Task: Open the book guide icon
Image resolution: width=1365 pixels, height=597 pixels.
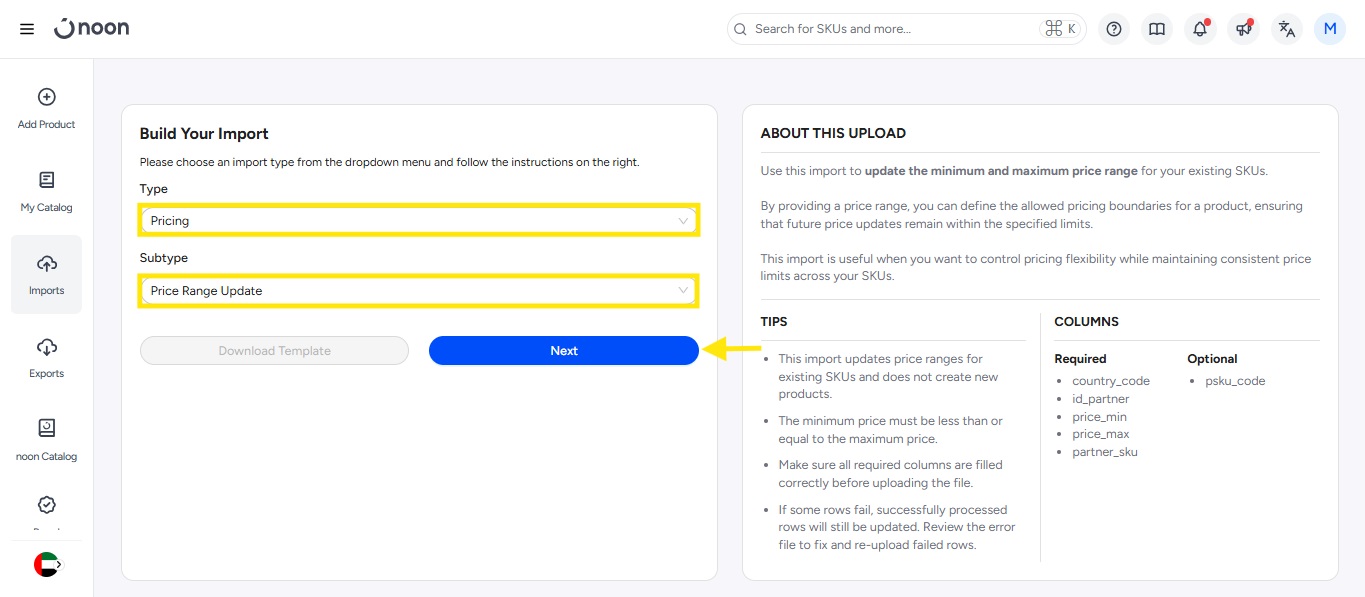Action: pyautogui.click(x=1157, y=29)
